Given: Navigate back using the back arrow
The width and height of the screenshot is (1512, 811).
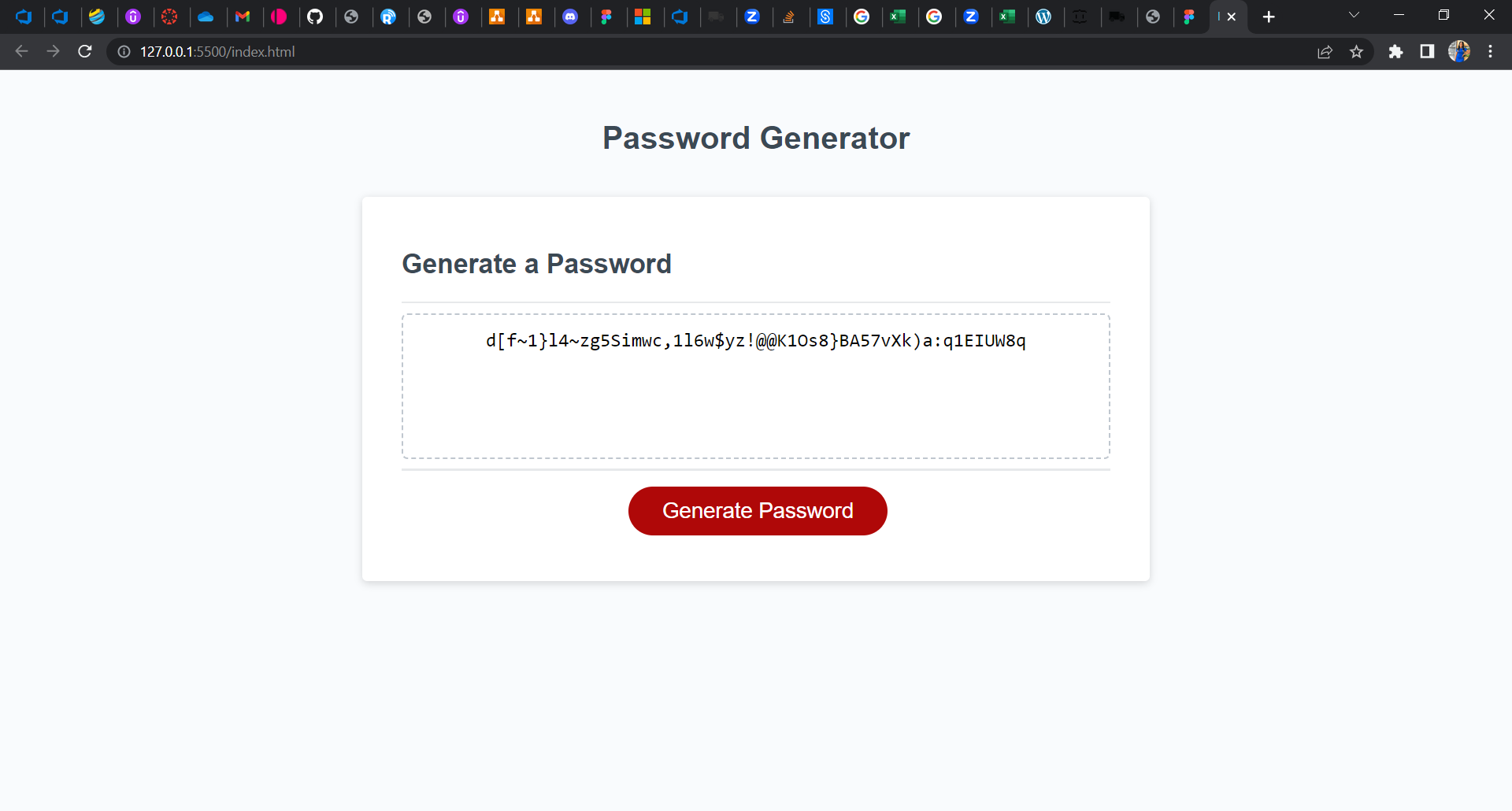Looking at the screenshot, I should (x=20, y=51).
